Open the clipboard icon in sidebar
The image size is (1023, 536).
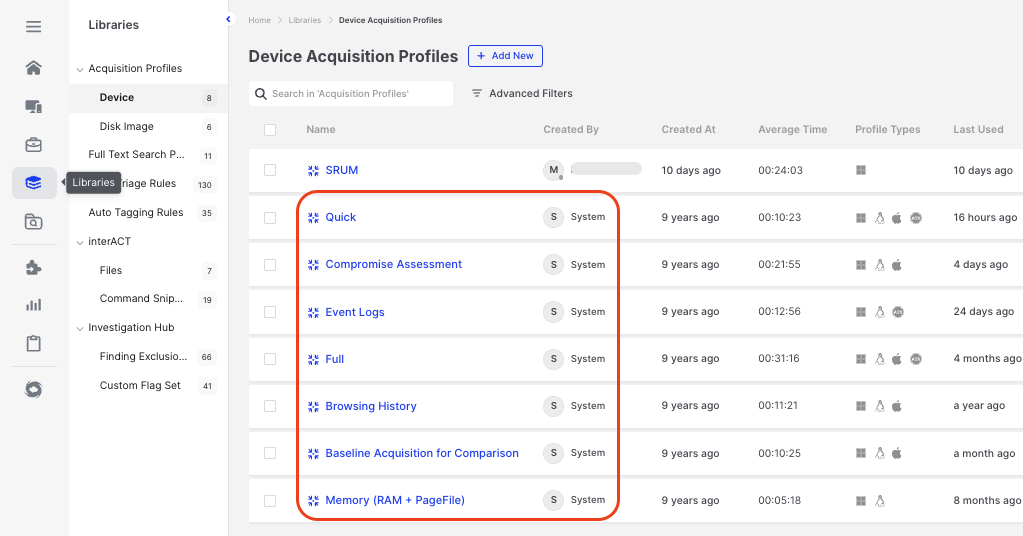(34, 343)
